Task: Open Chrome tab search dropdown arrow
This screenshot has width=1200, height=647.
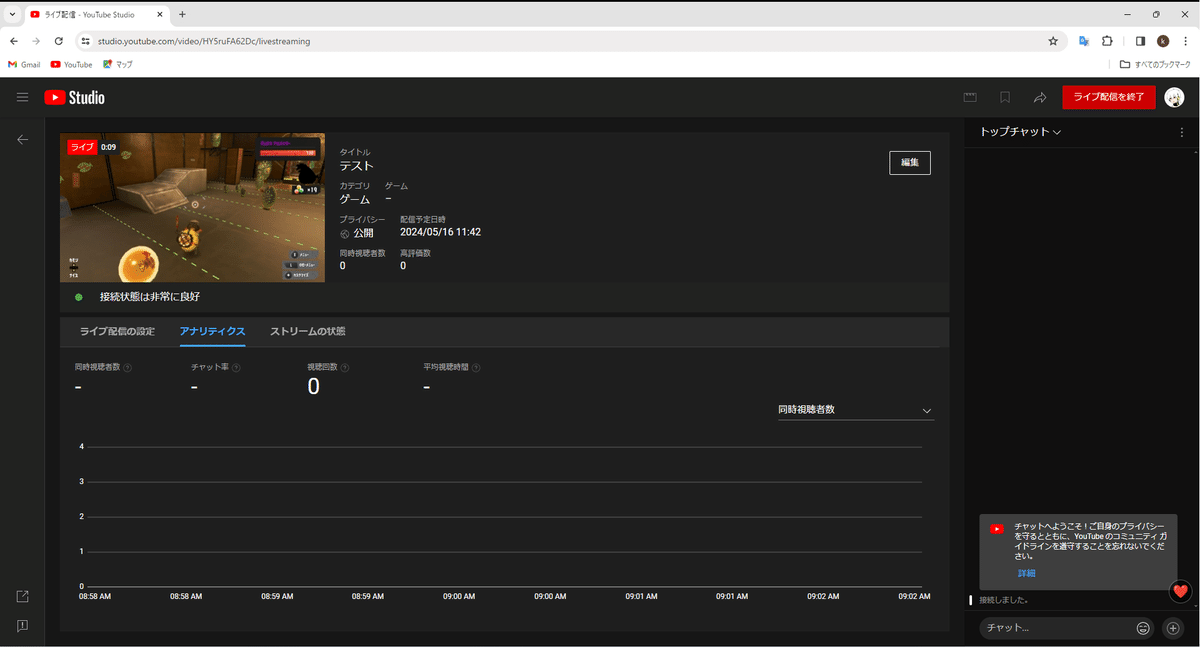Action: [11, 14]
